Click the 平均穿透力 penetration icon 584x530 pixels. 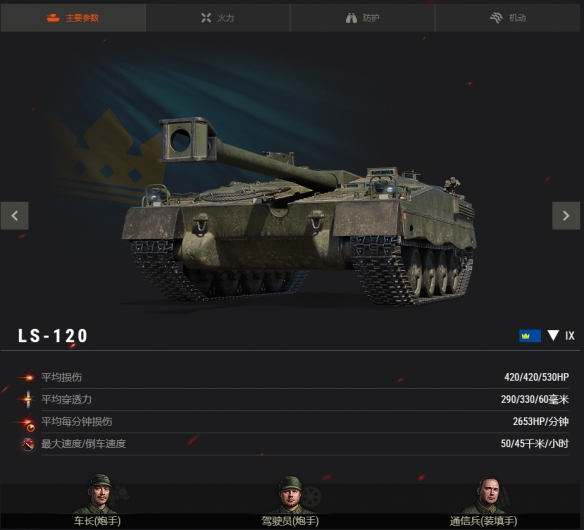point(27,399)
